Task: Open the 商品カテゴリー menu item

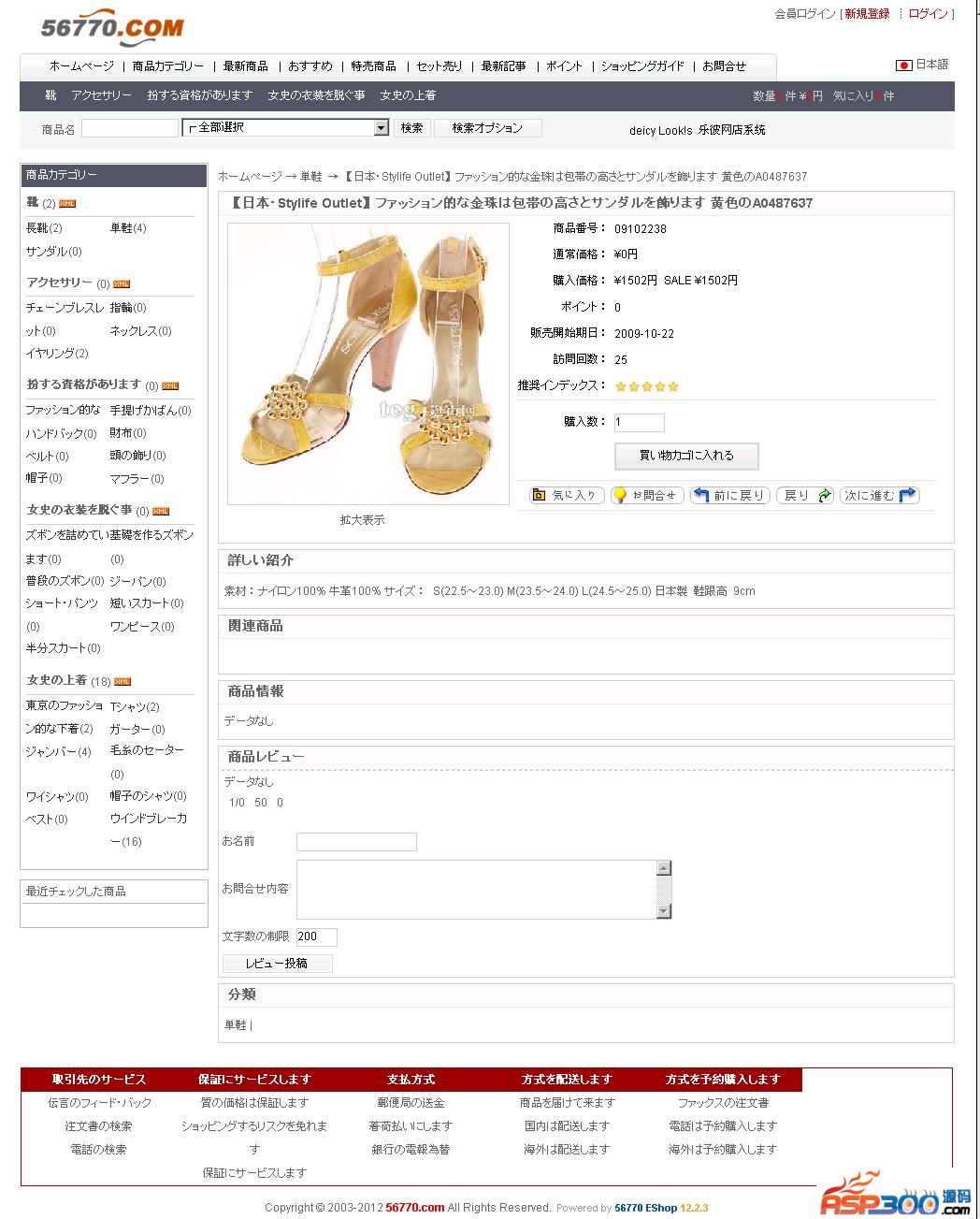Action: [168, 66]
